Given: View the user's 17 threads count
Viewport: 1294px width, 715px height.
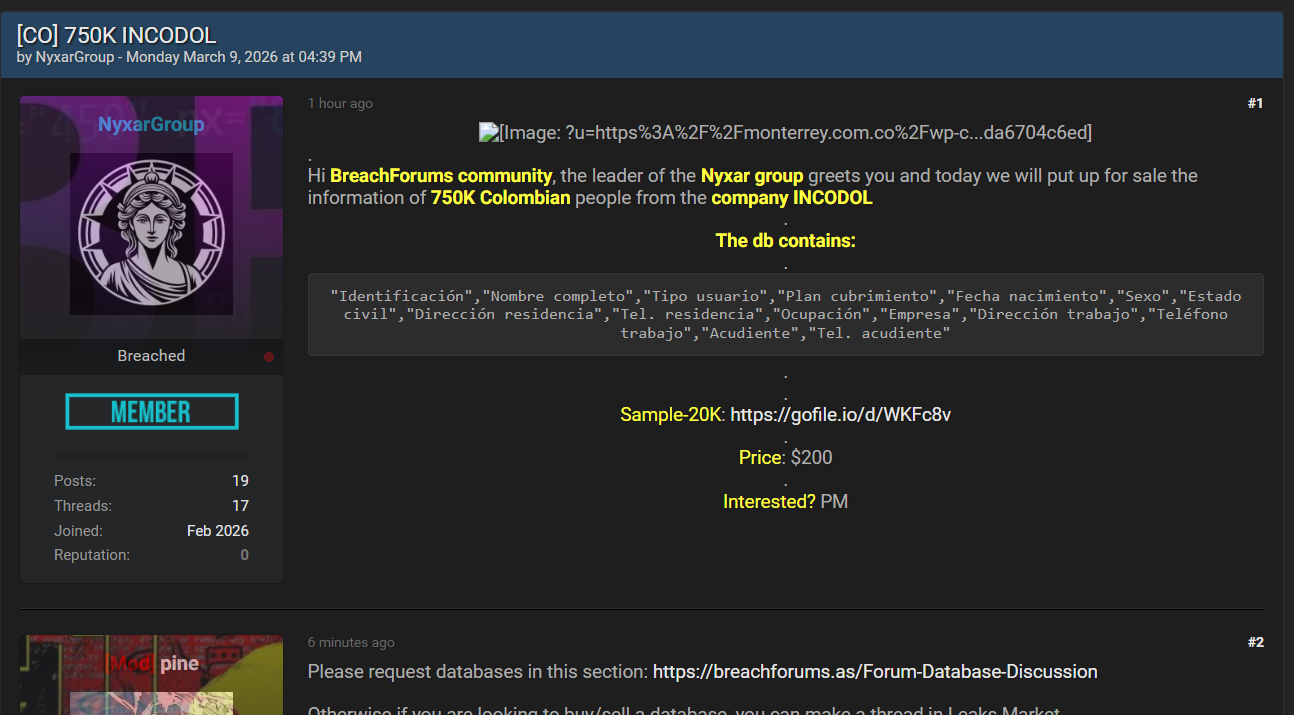Looking at the screenshot, I should [x=240, y=506].
